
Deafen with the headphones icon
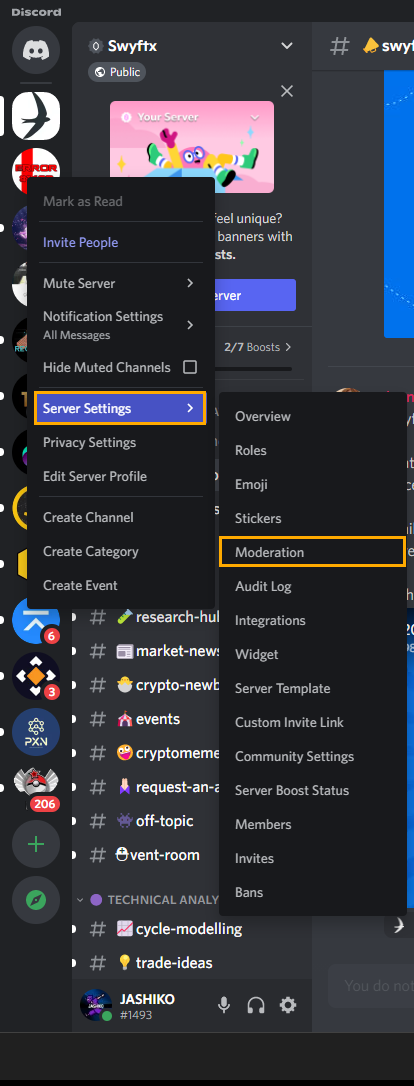tap(256, 1005)
